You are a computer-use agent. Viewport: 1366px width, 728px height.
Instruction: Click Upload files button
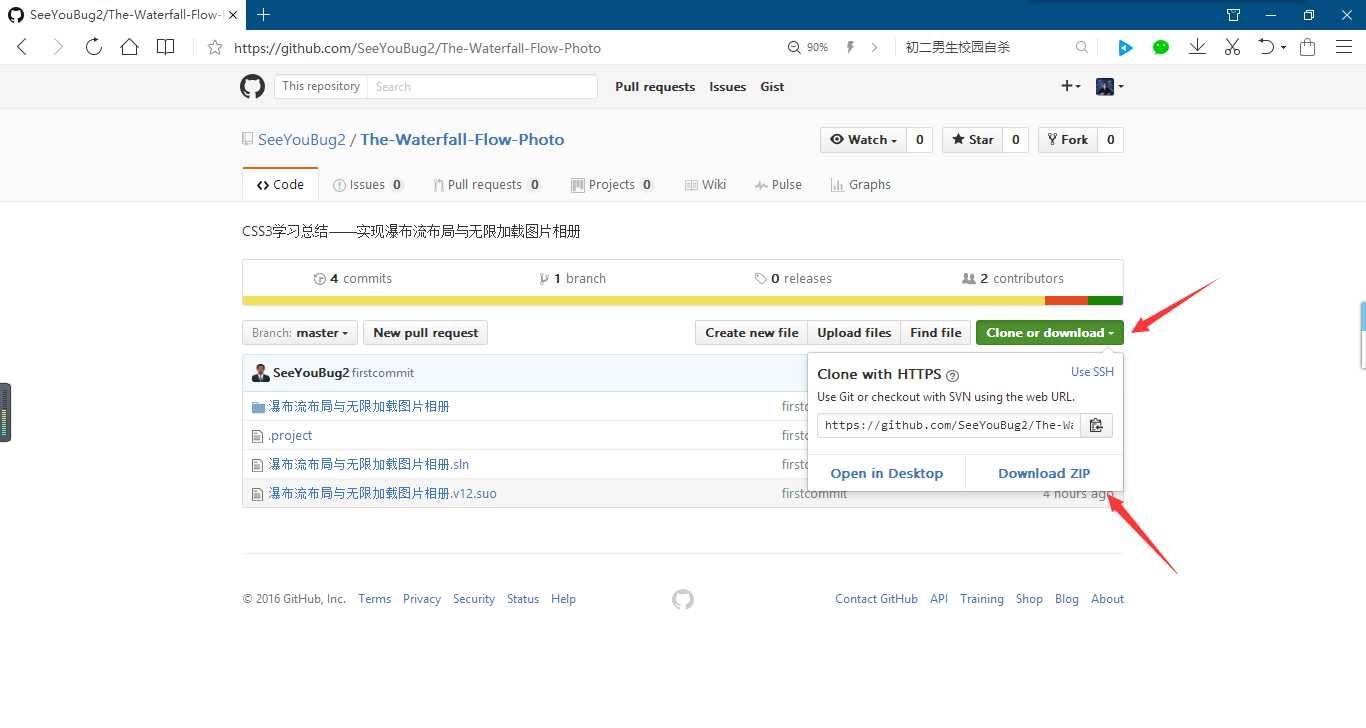coord(854,333)
